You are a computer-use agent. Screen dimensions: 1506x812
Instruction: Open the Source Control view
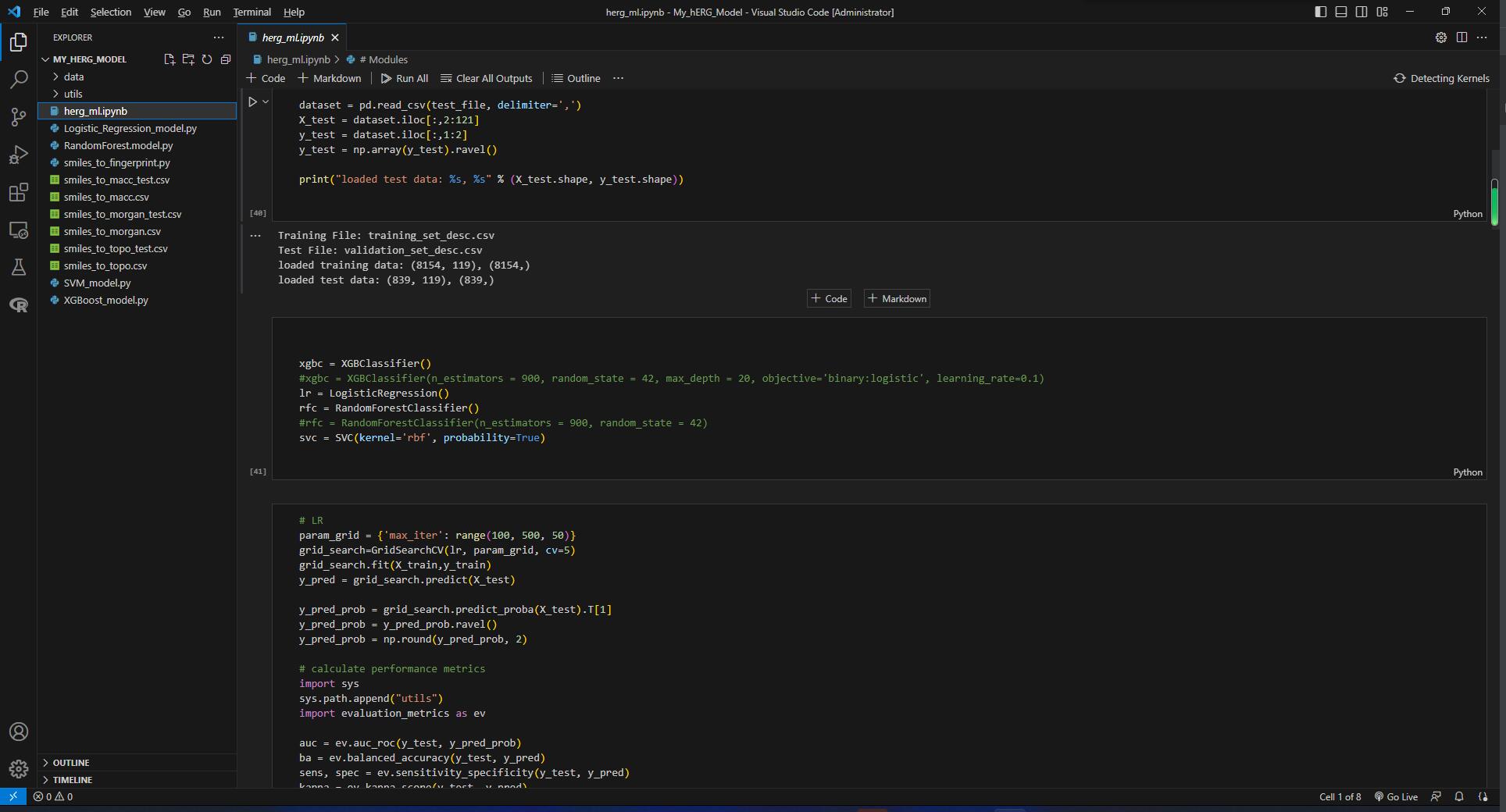19,117
